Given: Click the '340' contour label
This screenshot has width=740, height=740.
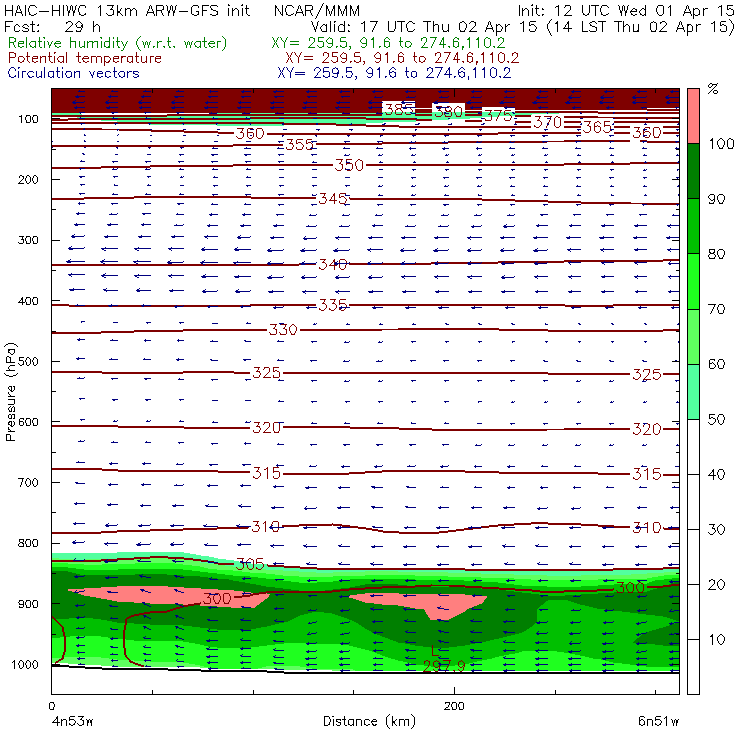Looking at the screenshot, I should pos(333,264).
